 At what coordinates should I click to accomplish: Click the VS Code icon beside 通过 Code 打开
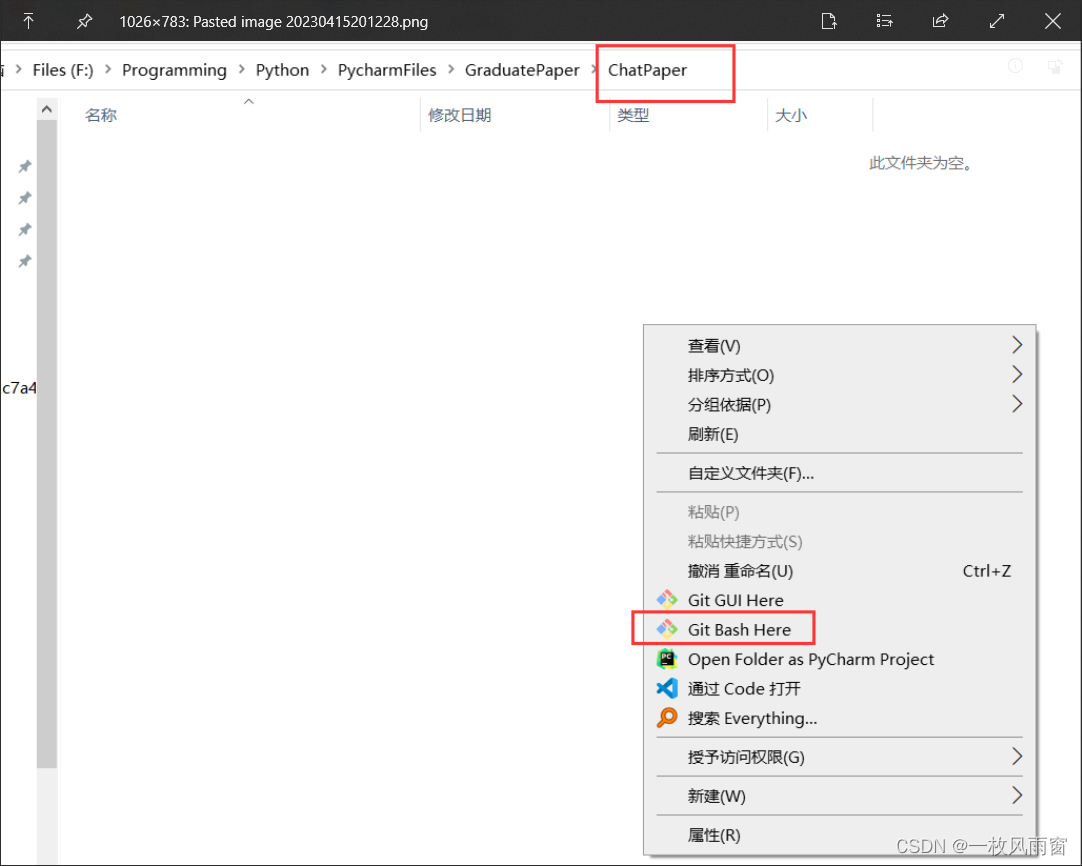click(x=666, y=688)
